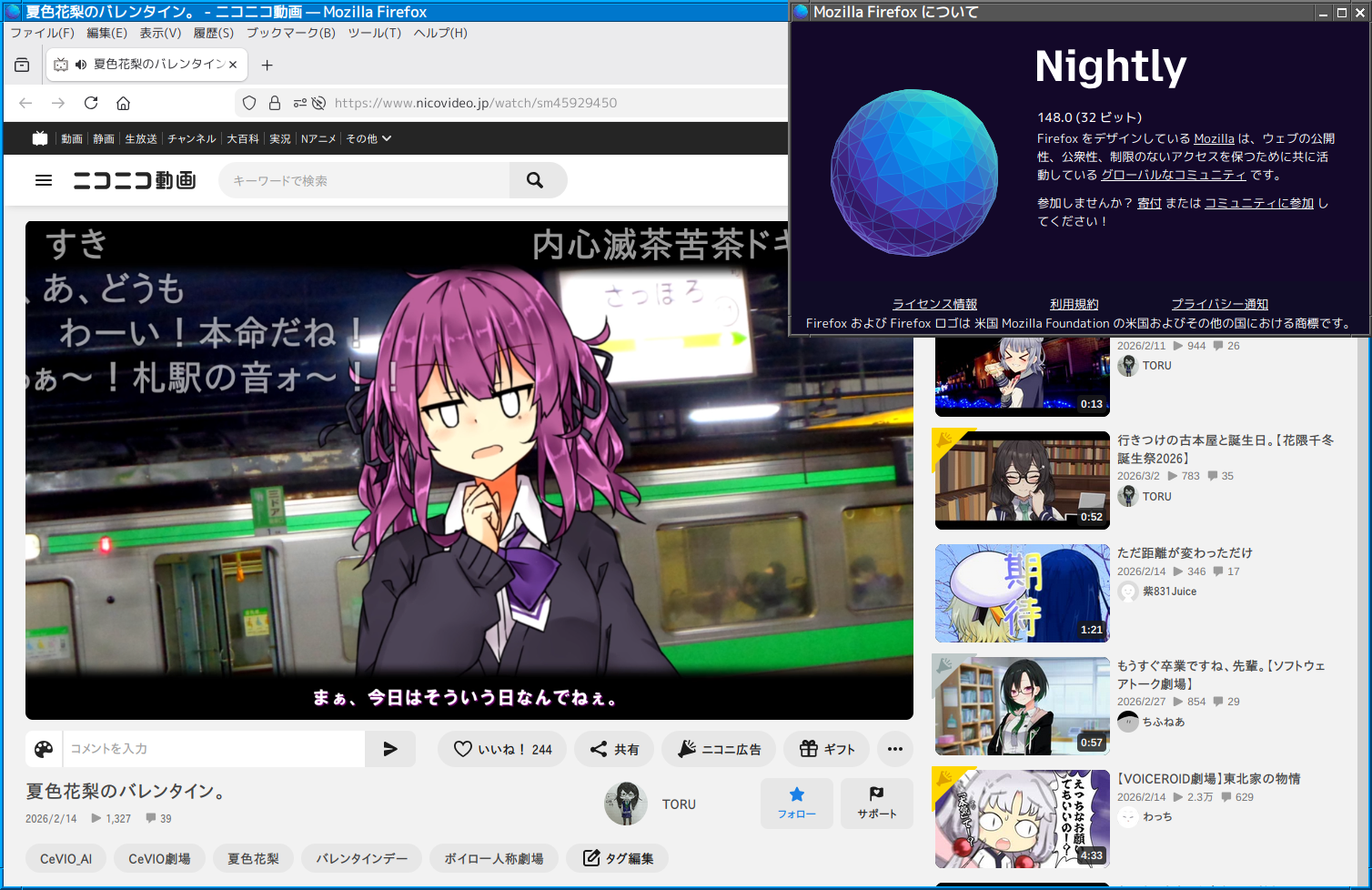The height and width of the screenshot is (890, 1372).
Task: Click the 共有 share button
Action: [x=614, y=749]
